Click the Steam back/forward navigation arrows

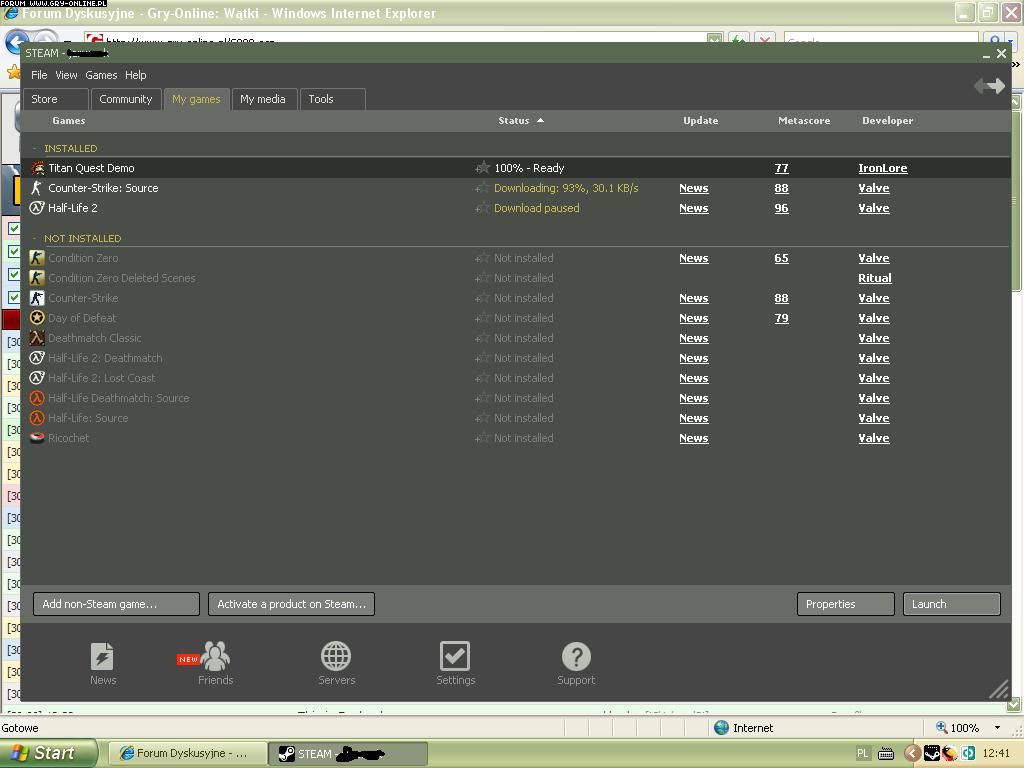tap(989, 86)
